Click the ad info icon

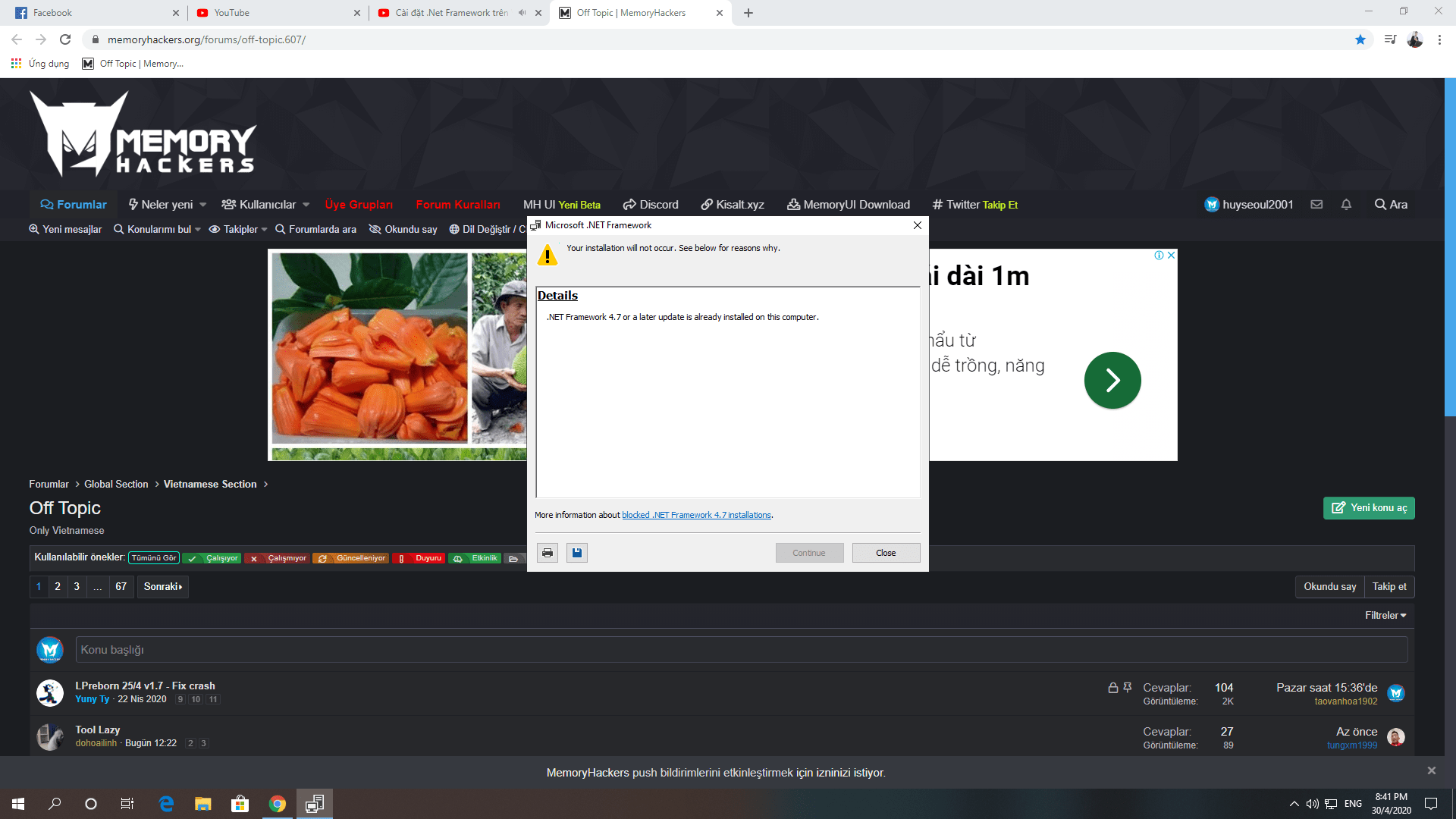pyautogui.click(x=1159, y=256)
